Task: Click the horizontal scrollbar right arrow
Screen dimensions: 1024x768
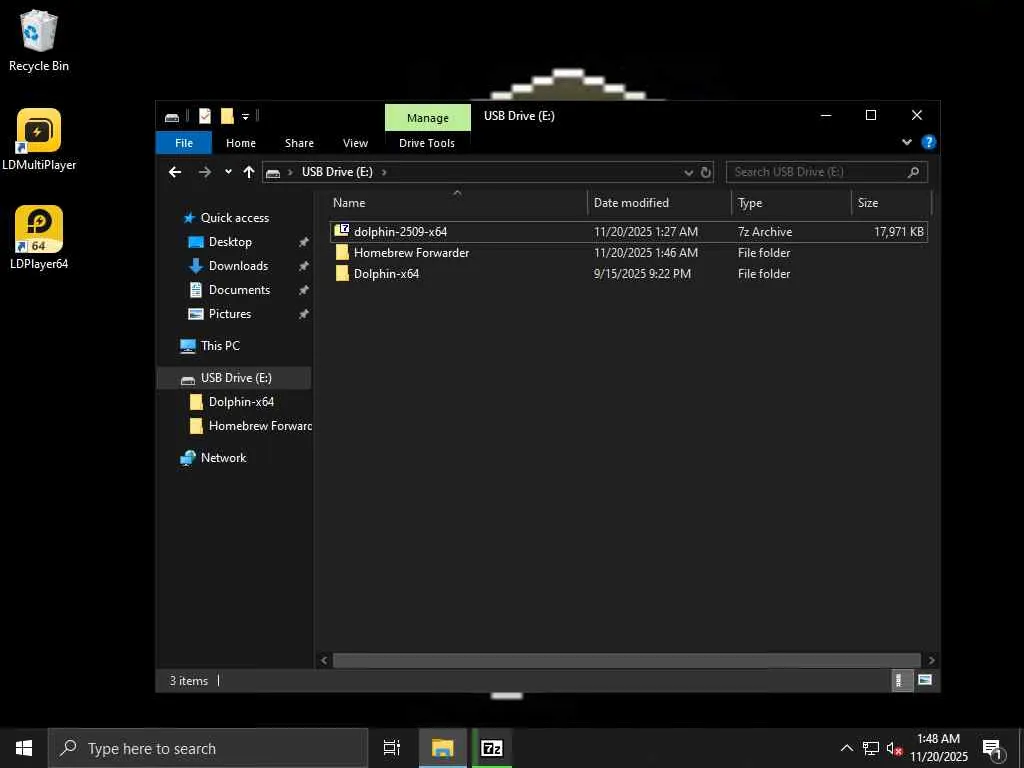Action: (931, 660)
